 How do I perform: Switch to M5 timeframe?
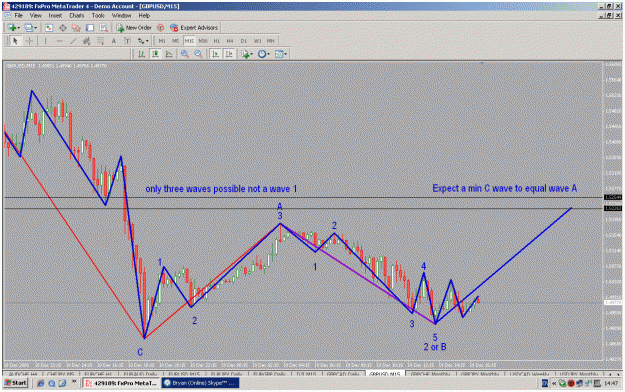click(x=175, y=41)
